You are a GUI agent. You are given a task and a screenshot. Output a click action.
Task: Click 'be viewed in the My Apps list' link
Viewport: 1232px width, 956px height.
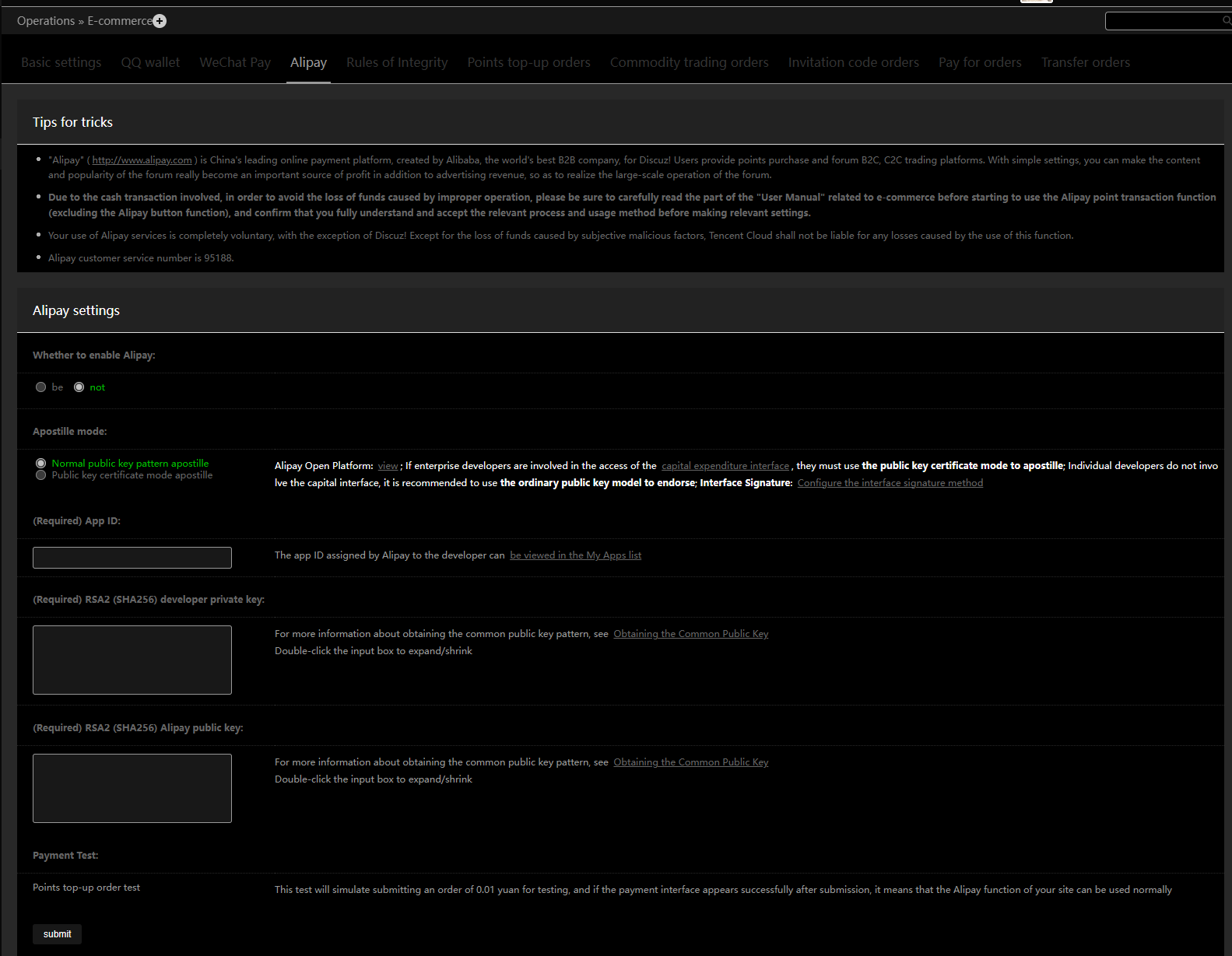(576, 555)
